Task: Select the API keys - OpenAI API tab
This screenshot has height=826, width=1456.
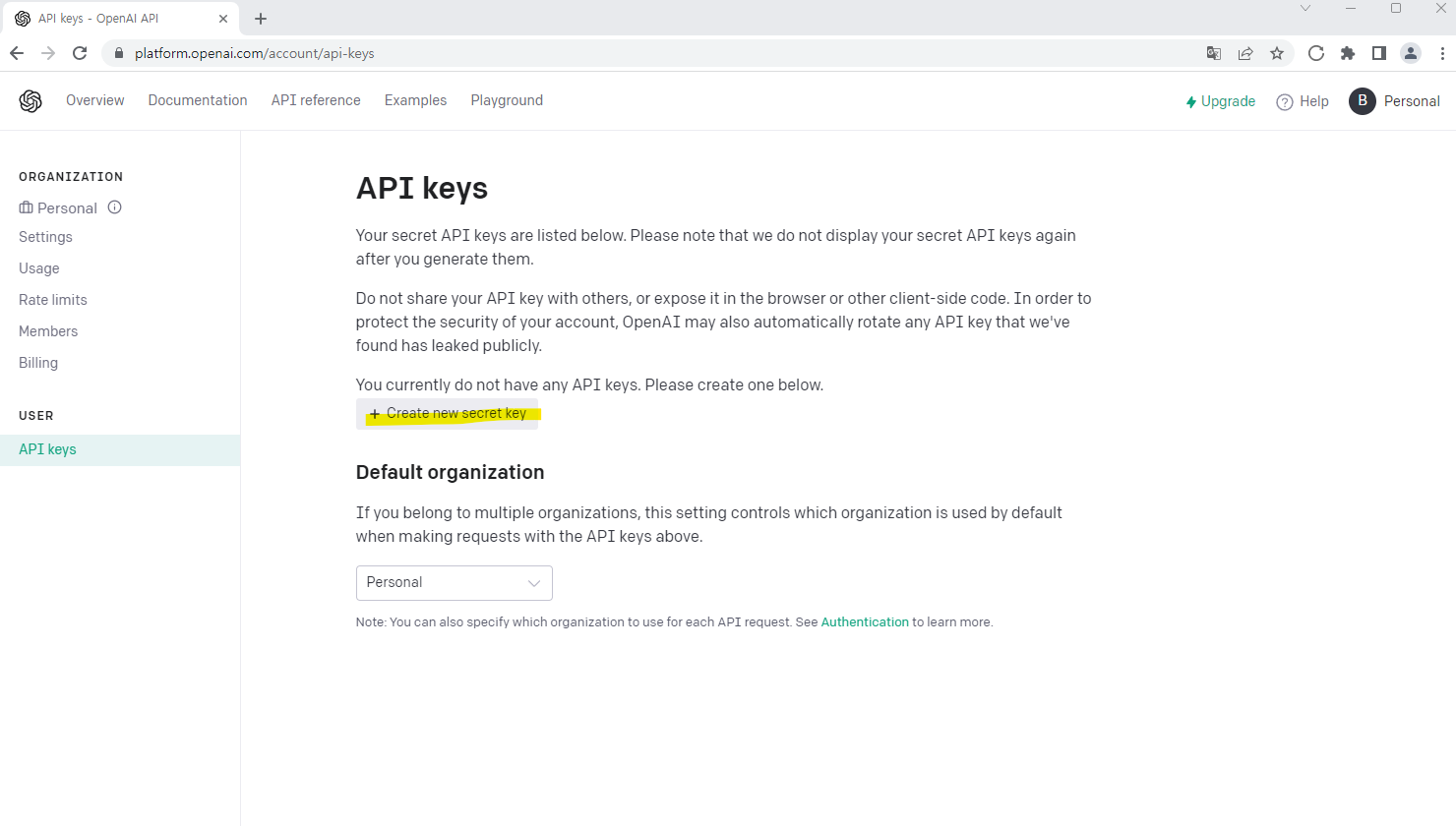Action: pyautogui.click(x=120, y=19)
